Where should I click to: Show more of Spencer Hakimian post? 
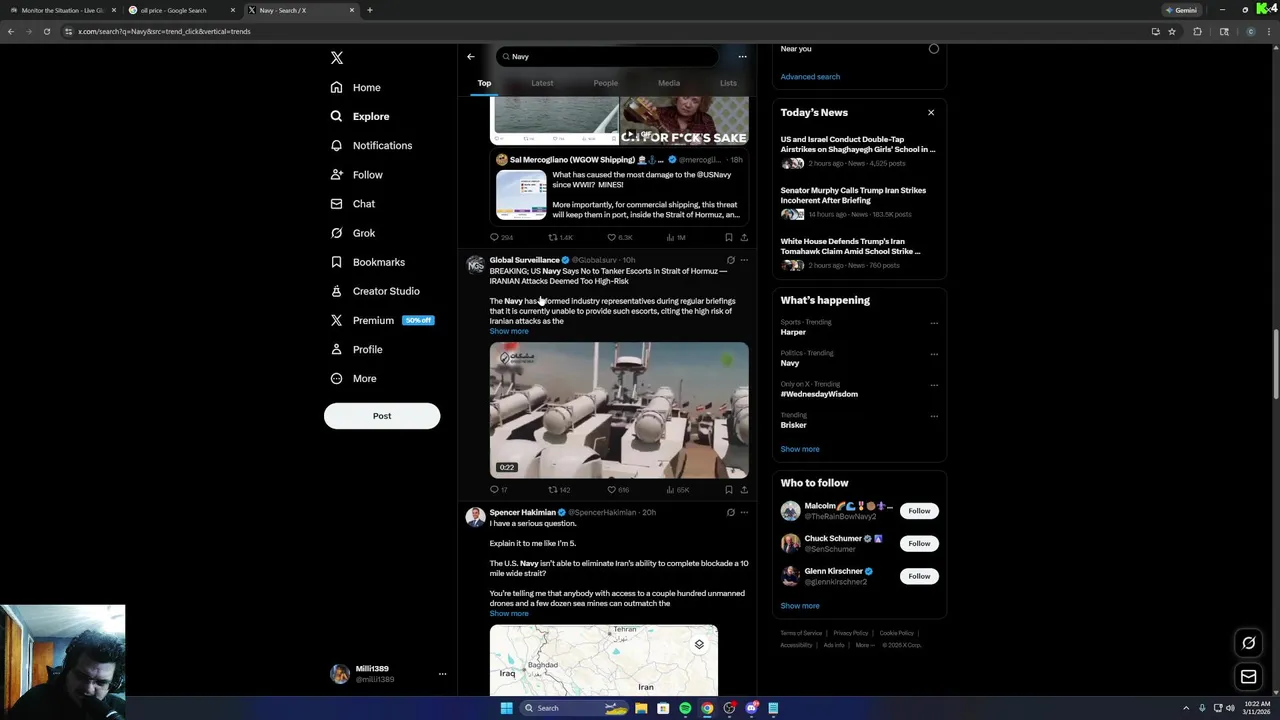[509, 613]
